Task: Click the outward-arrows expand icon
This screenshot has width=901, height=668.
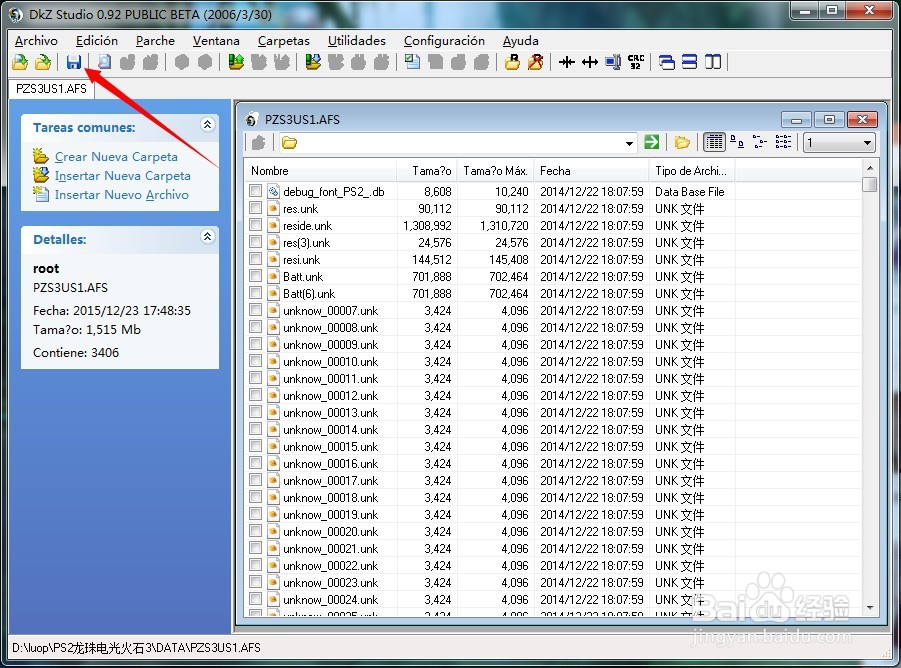Action: click(590, 61)
